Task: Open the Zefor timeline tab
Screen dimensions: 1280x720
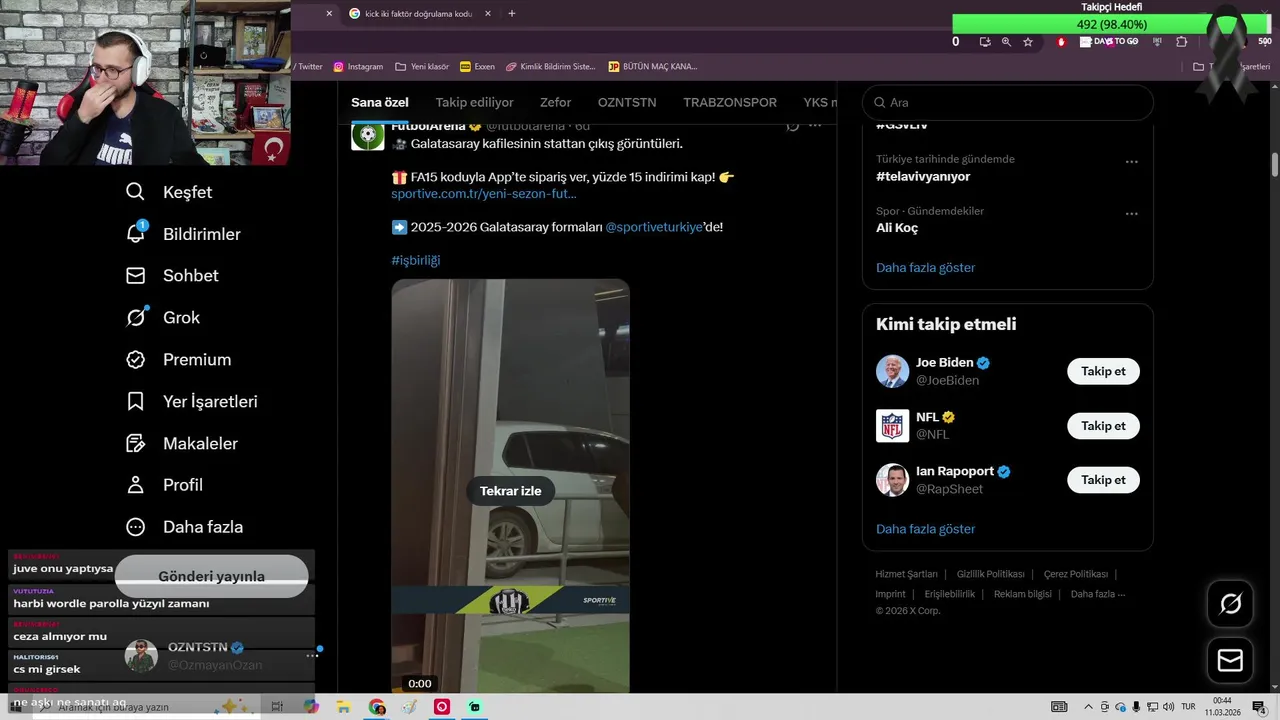Action: click(x=555, y=103)
